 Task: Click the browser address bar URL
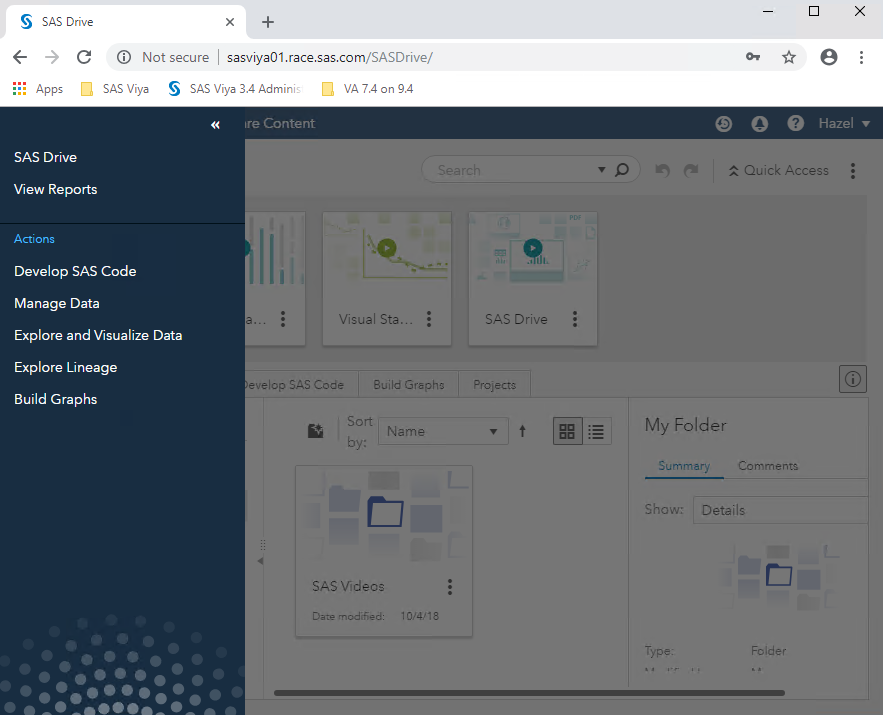click(329, 57)
